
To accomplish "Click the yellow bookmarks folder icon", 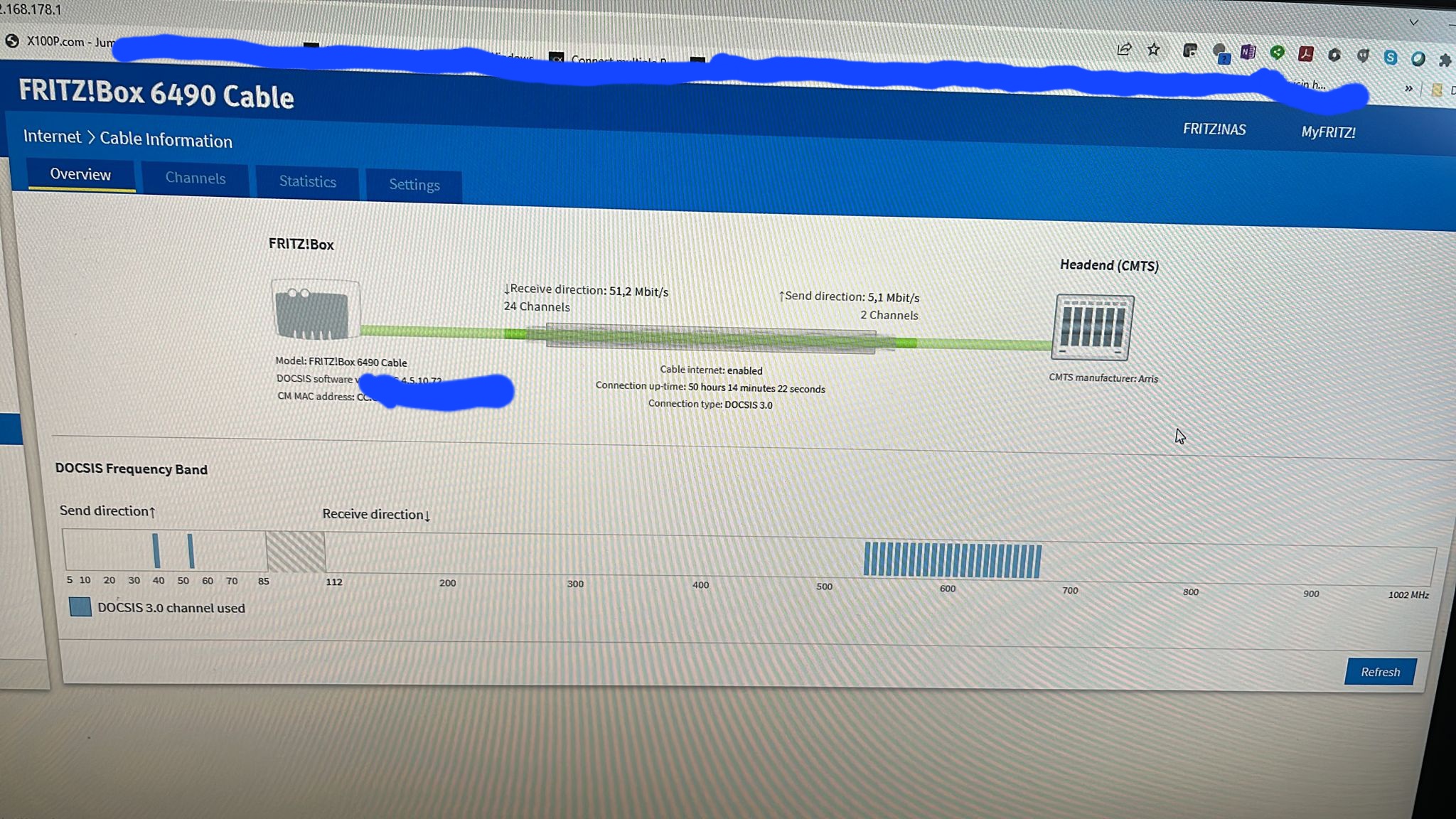I will click(x=1437, y=90).
